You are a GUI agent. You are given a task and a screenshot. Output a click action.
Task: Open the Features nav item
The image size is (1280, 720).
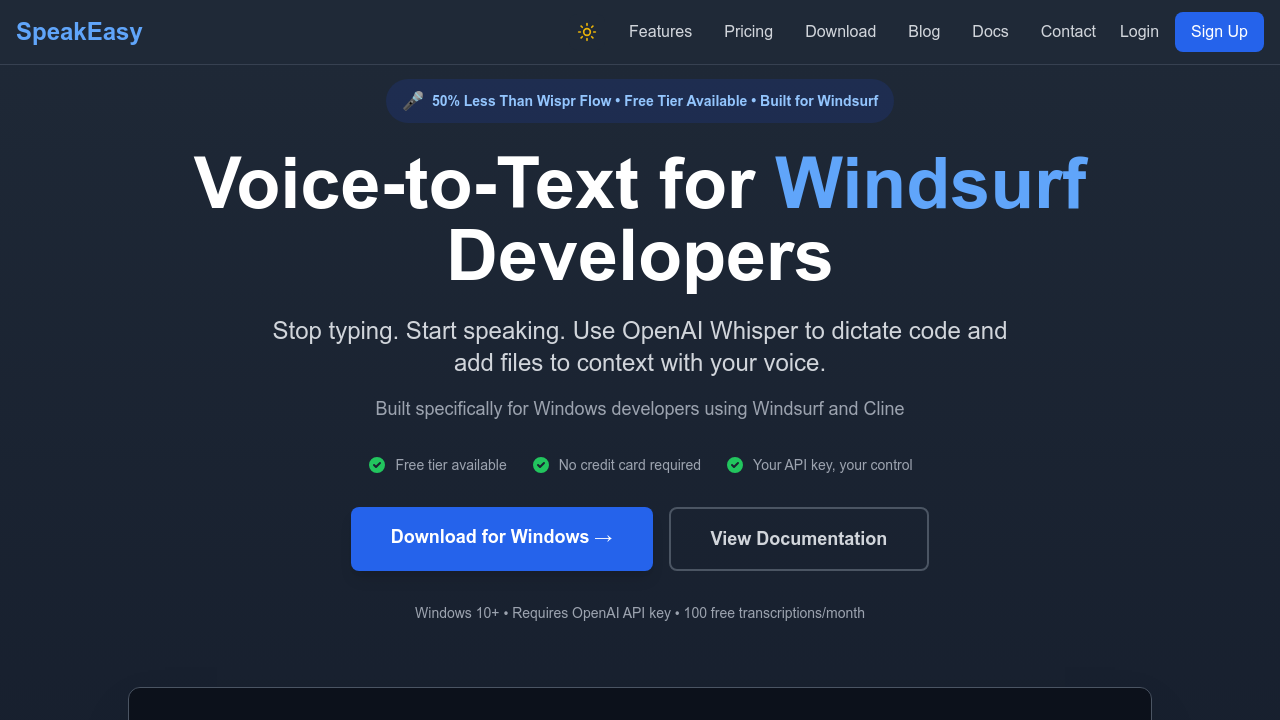pyautogui.click(x=660, y=32)
